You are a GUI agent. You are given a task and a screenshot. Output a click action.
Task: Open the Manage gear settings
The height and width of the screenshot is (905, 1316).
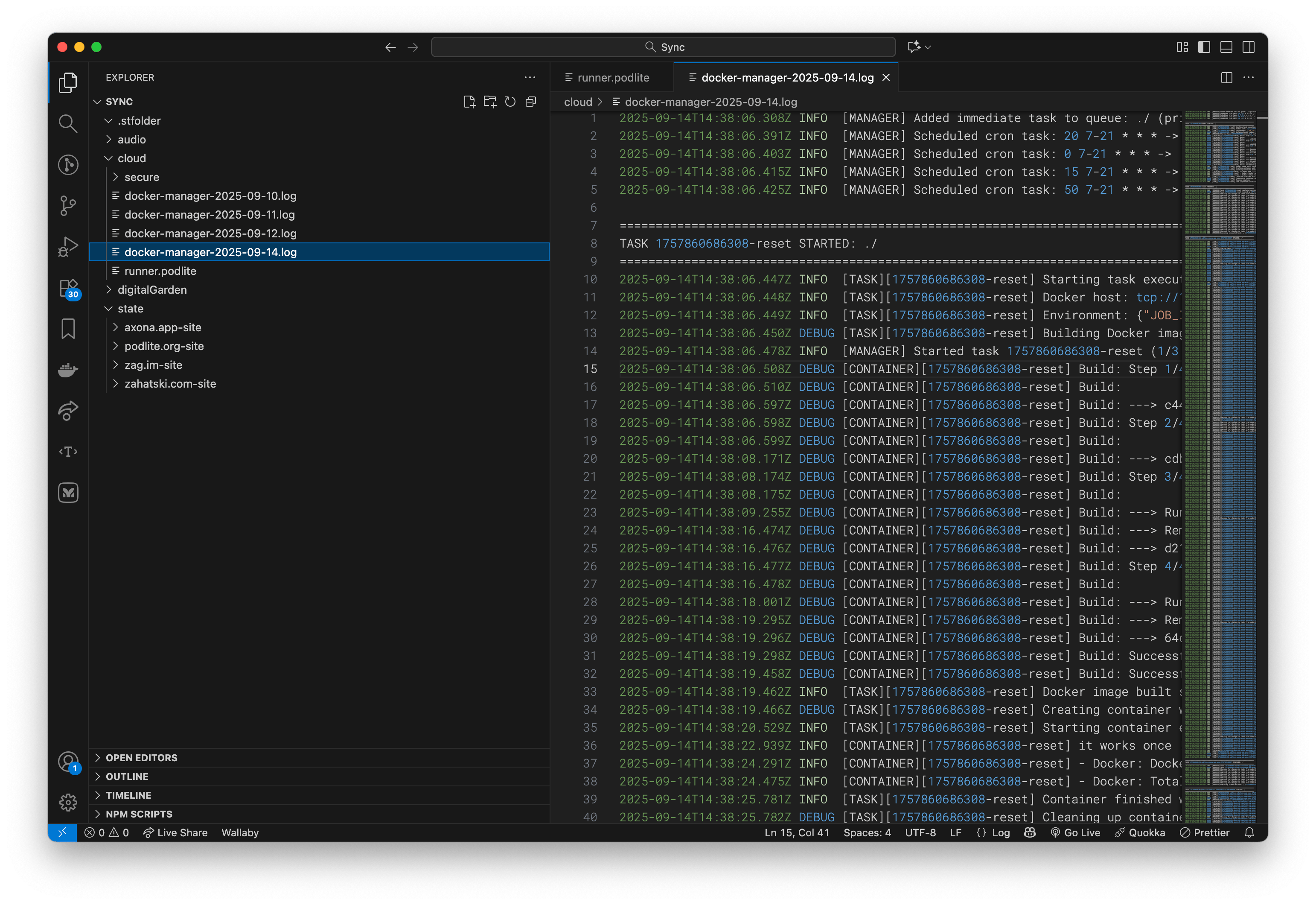click(68, 802)
